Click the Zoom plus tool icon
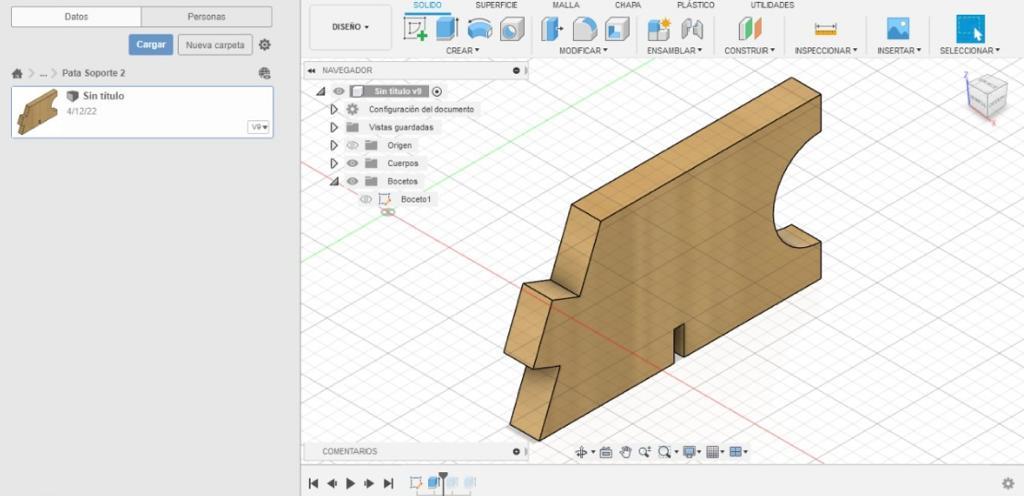 [x=645, y=452]
